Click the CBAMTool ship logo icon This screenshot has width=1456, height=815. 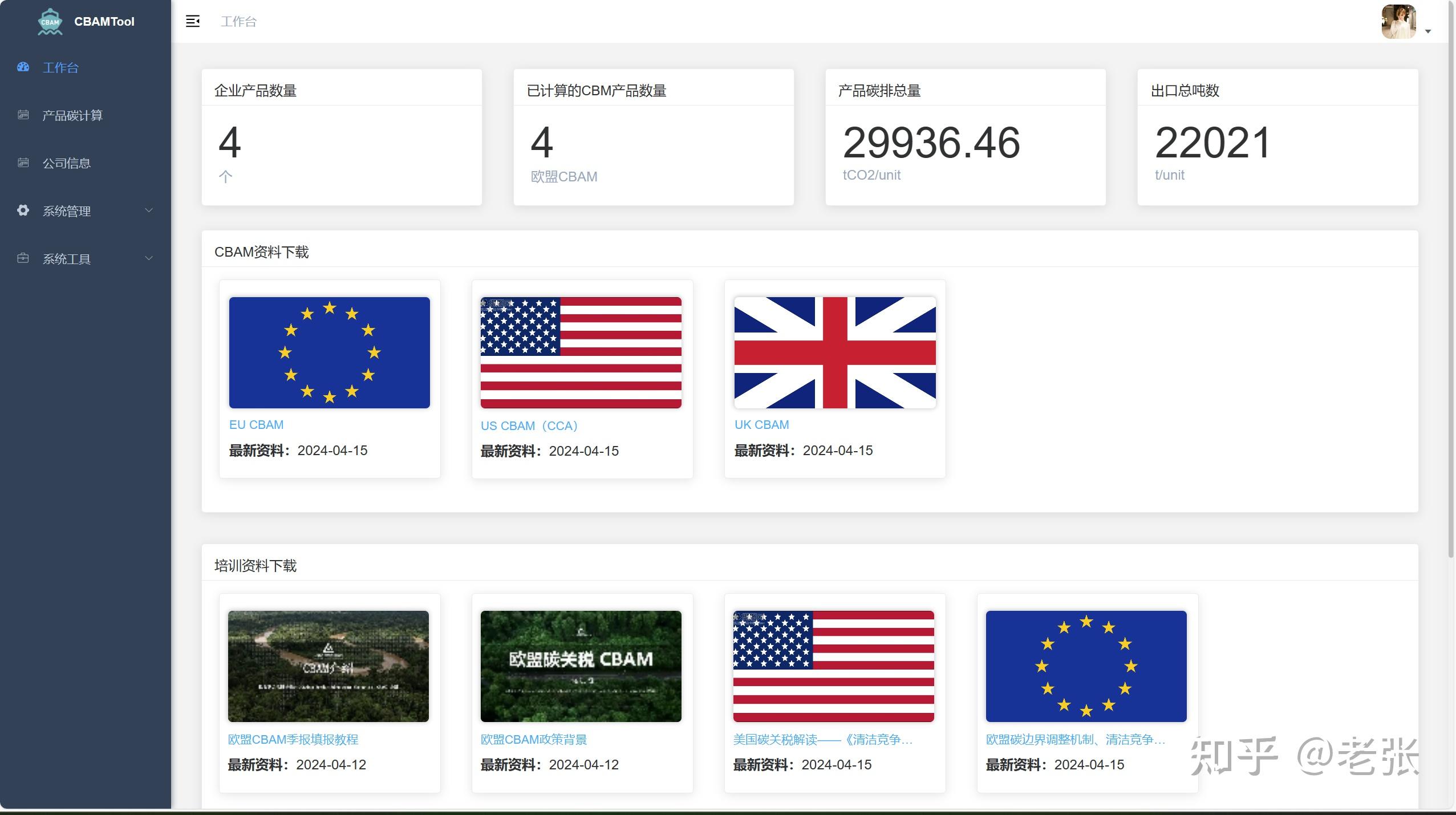50,22
